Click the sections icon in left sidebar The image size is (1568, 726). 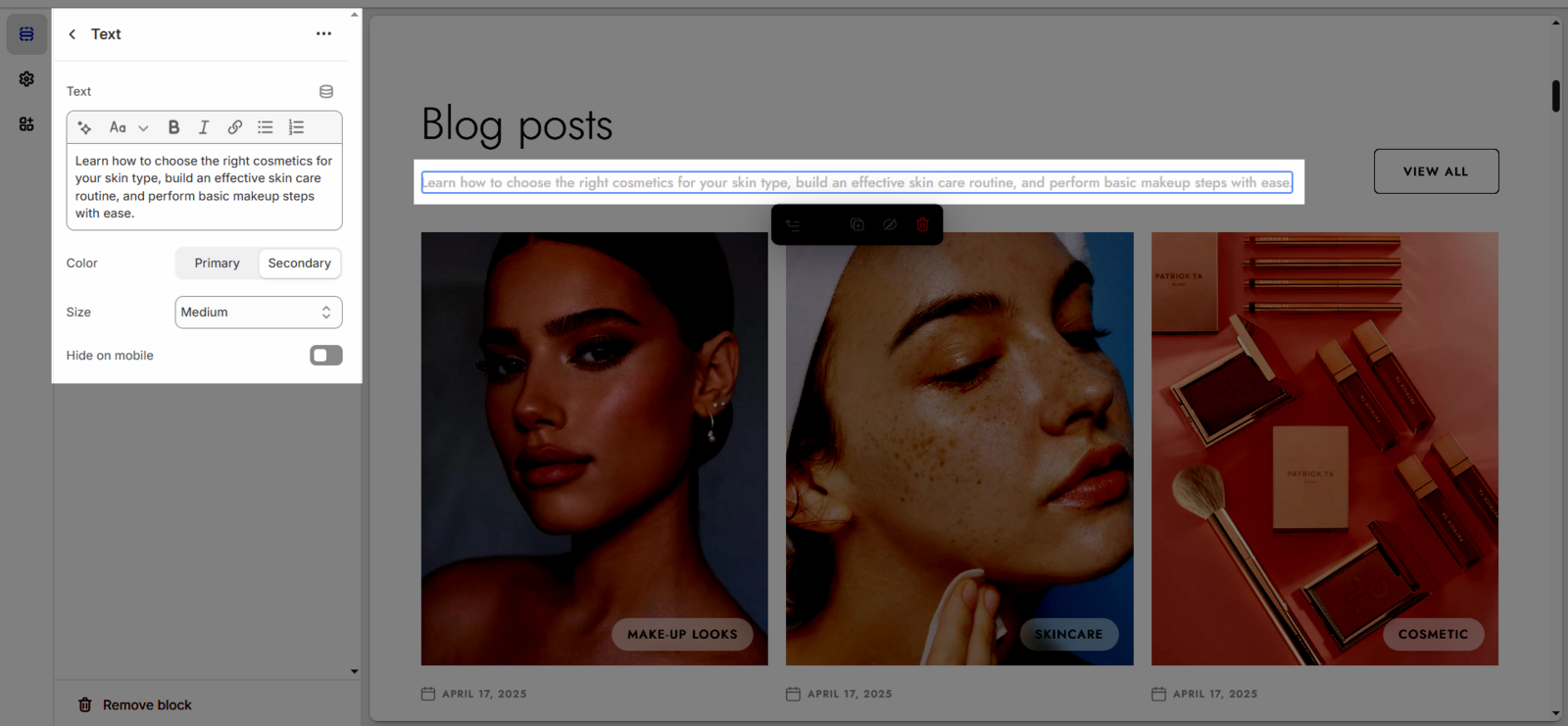pos(26,34)
